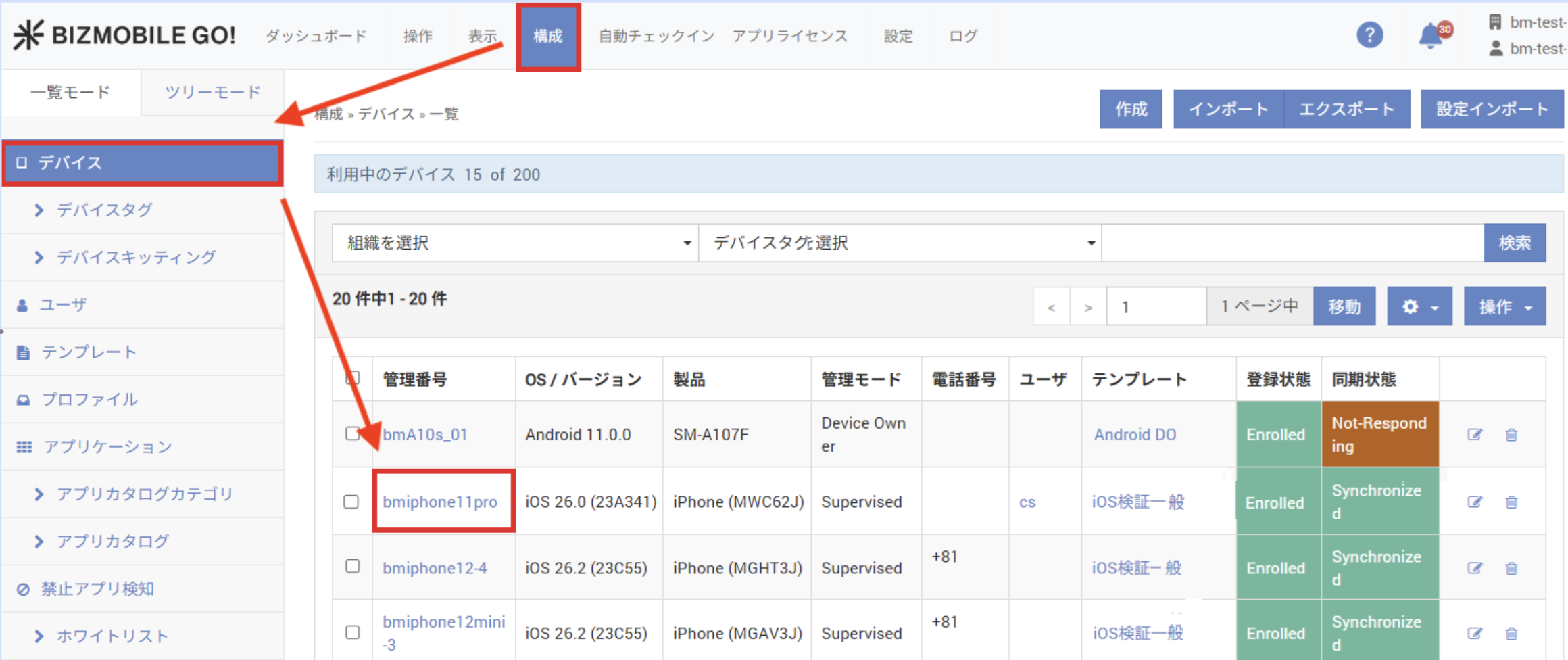Click the エクスポート button
Viewport: 1568px width, 660px height.
coord(1346,110)
